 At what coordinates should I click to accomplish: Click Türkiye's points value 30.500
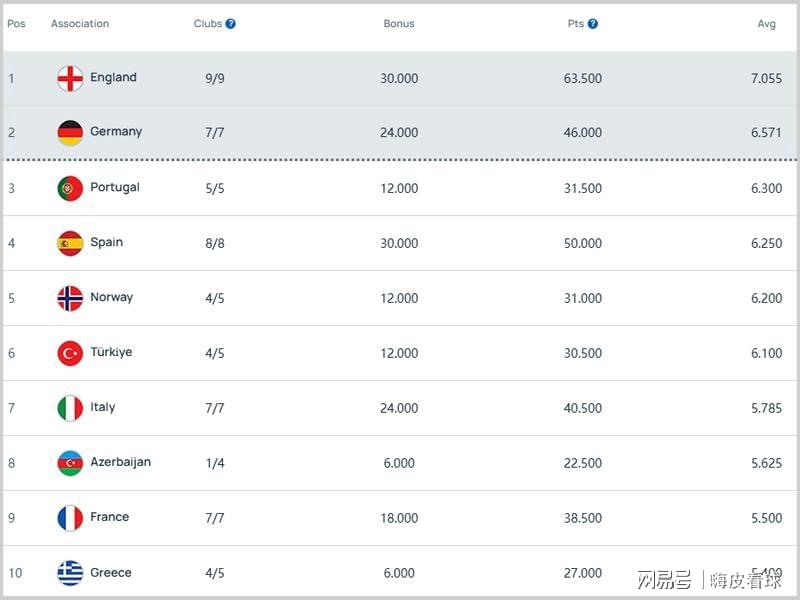583,353
